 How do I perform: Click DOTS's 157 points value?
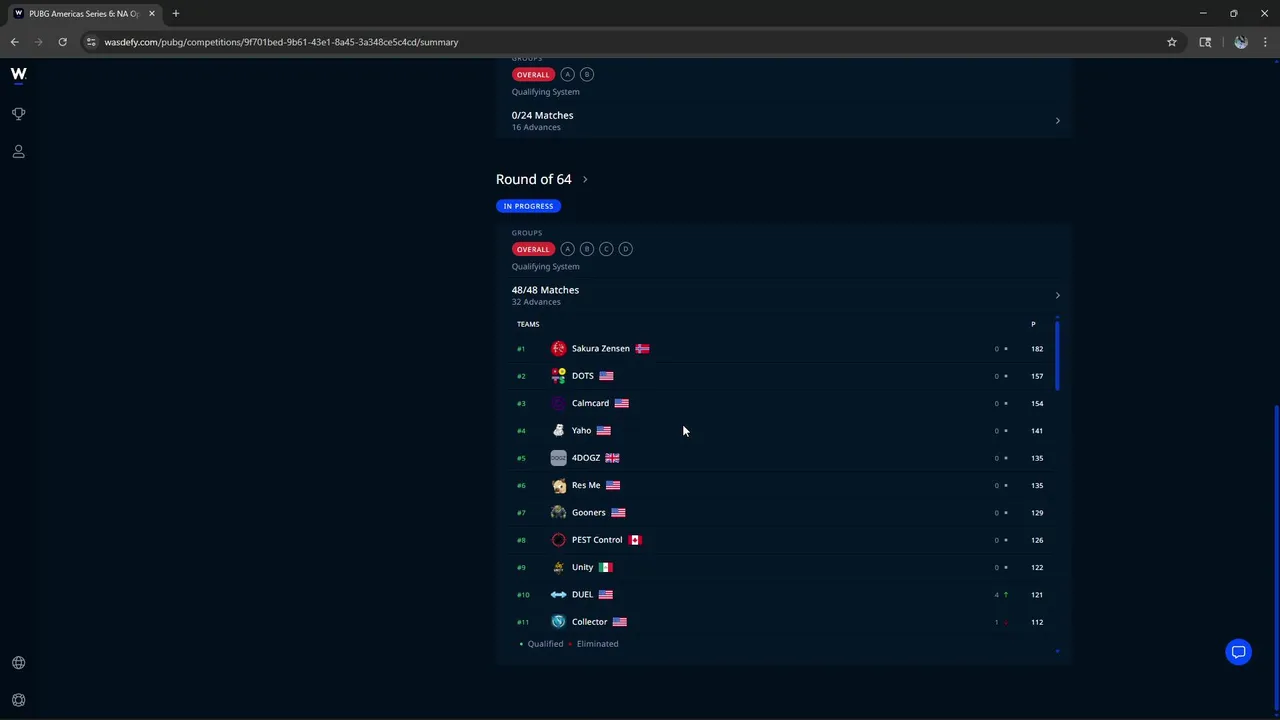point(1037,376)
